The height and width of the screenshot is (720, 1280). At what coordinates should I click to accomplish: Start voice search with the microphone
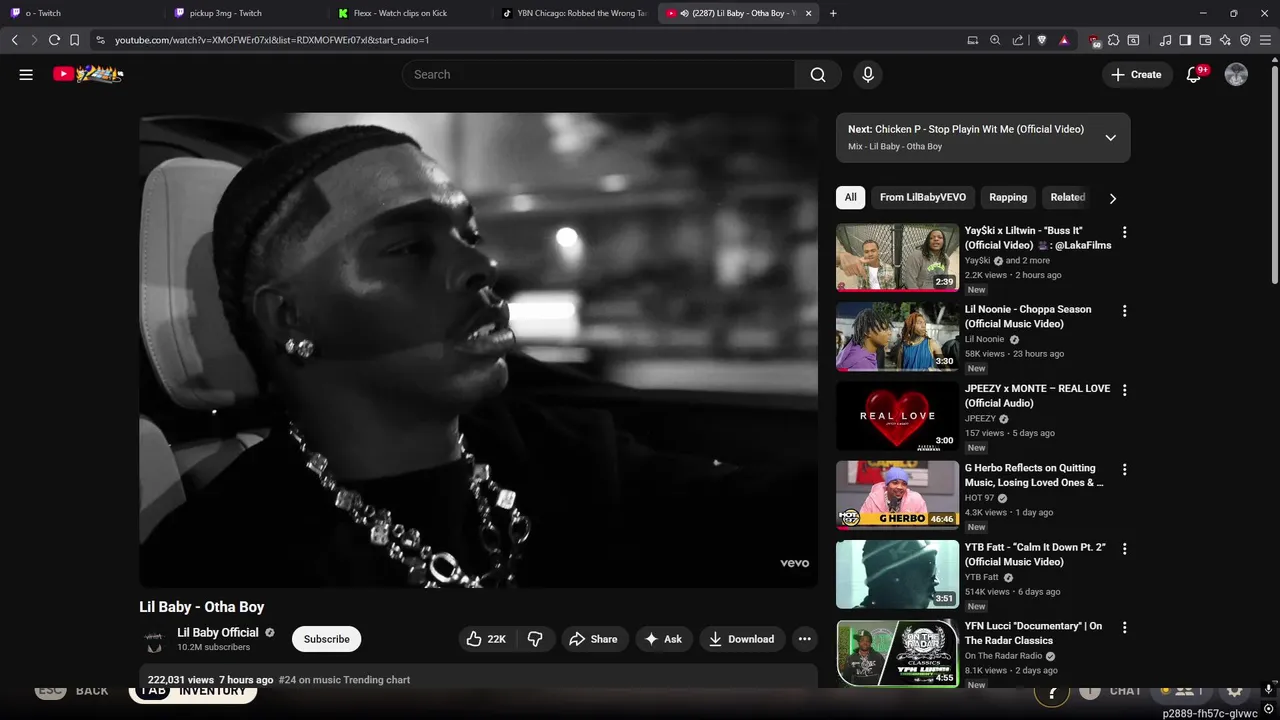[x=868, y=75]
